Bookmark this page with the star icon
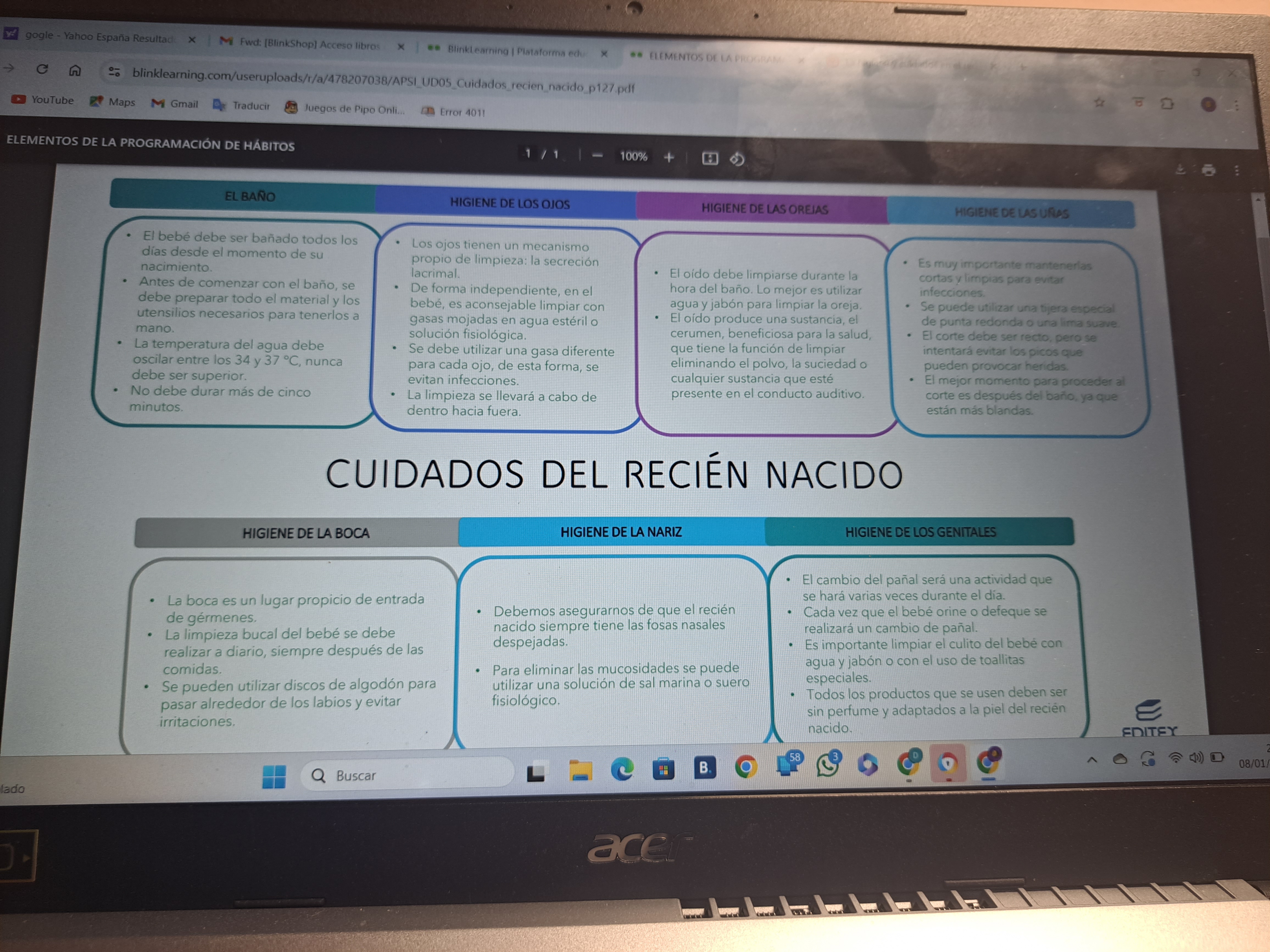1270x952 pixels. pyautogui.click(x=1099, y=102)
